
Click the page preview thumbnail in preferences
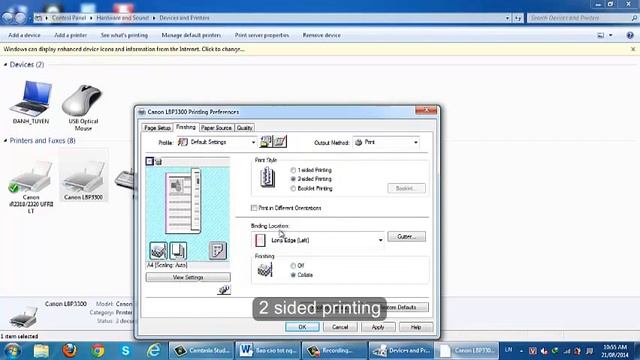[183, 202]
